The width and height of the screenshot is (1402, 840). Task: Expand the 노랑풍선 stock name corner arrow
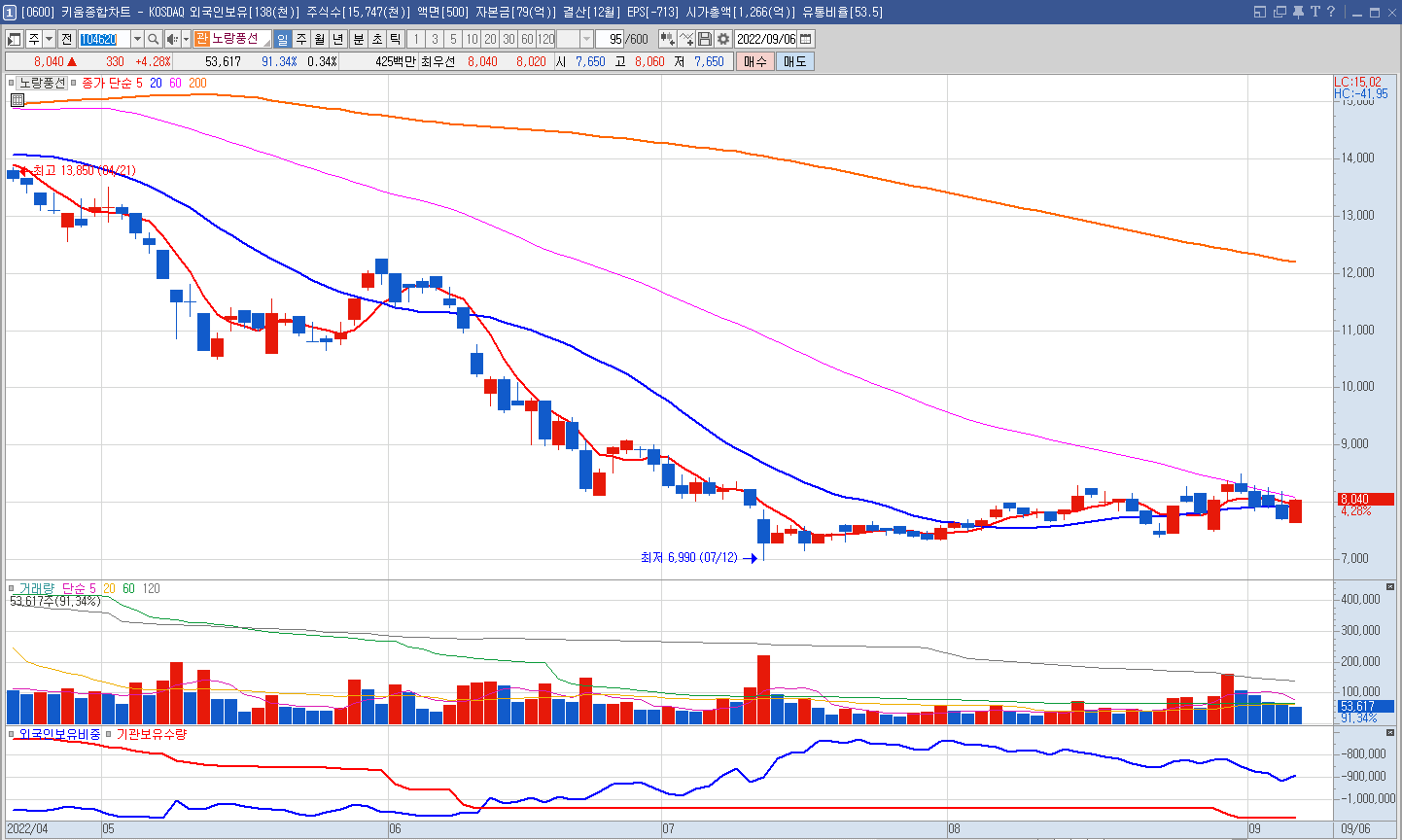click(x=266, y=44)
